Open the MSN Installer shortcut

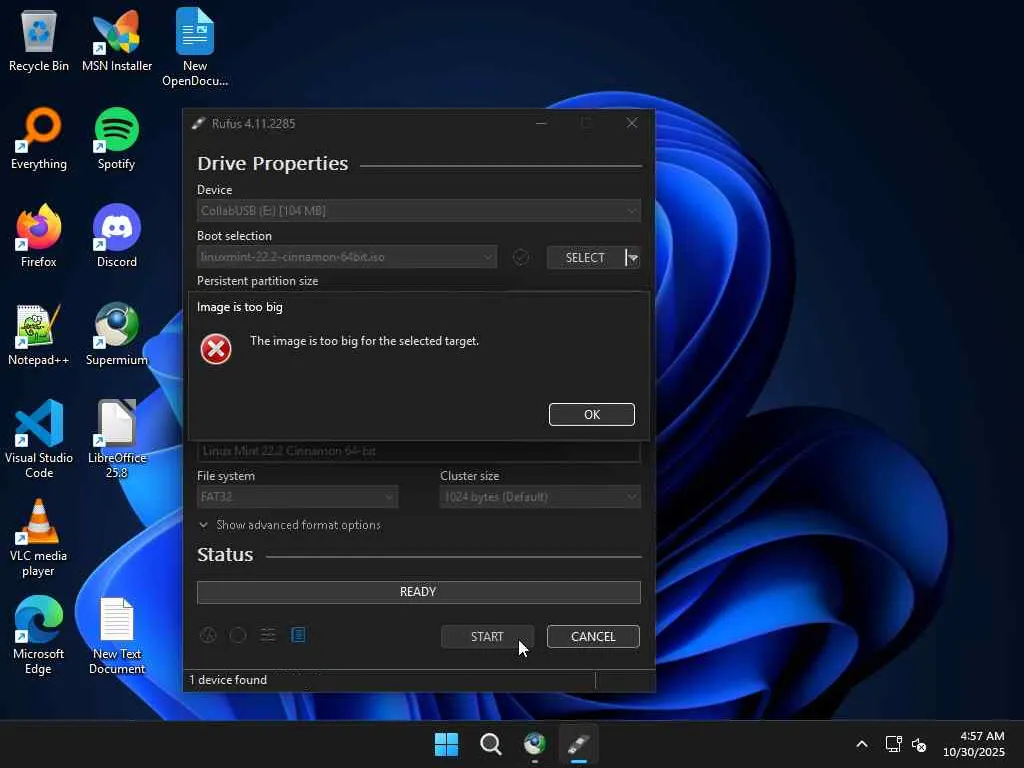coord(117,40)
